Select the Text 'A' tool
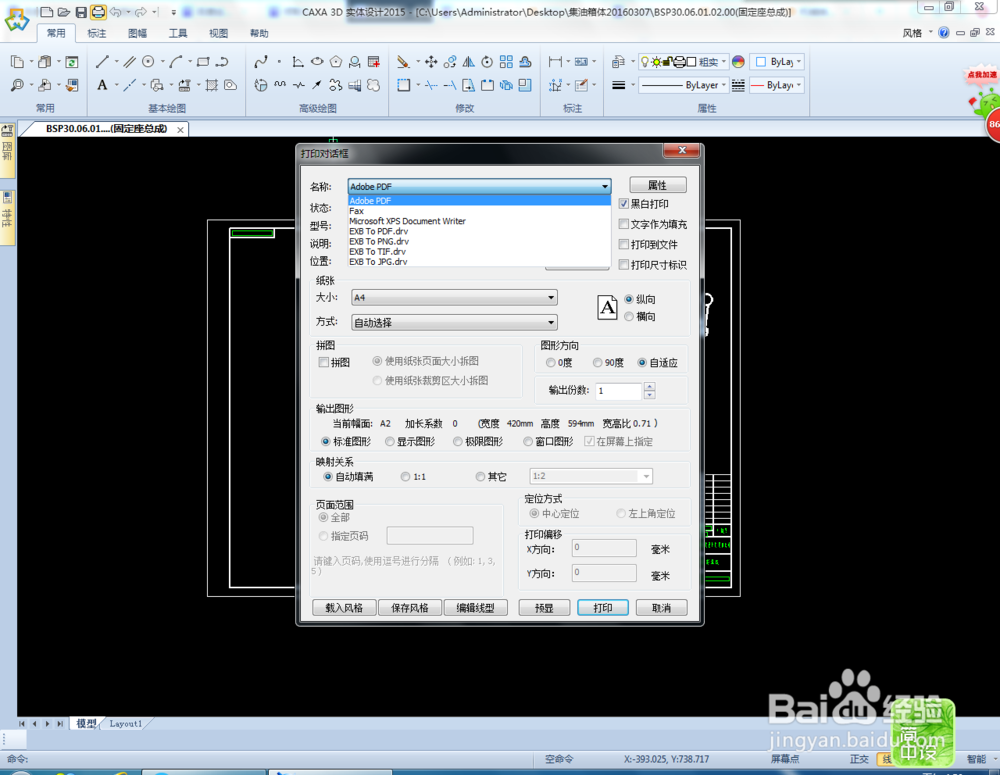The height and width of the screenshot is (775, 1000). point(102,85)
